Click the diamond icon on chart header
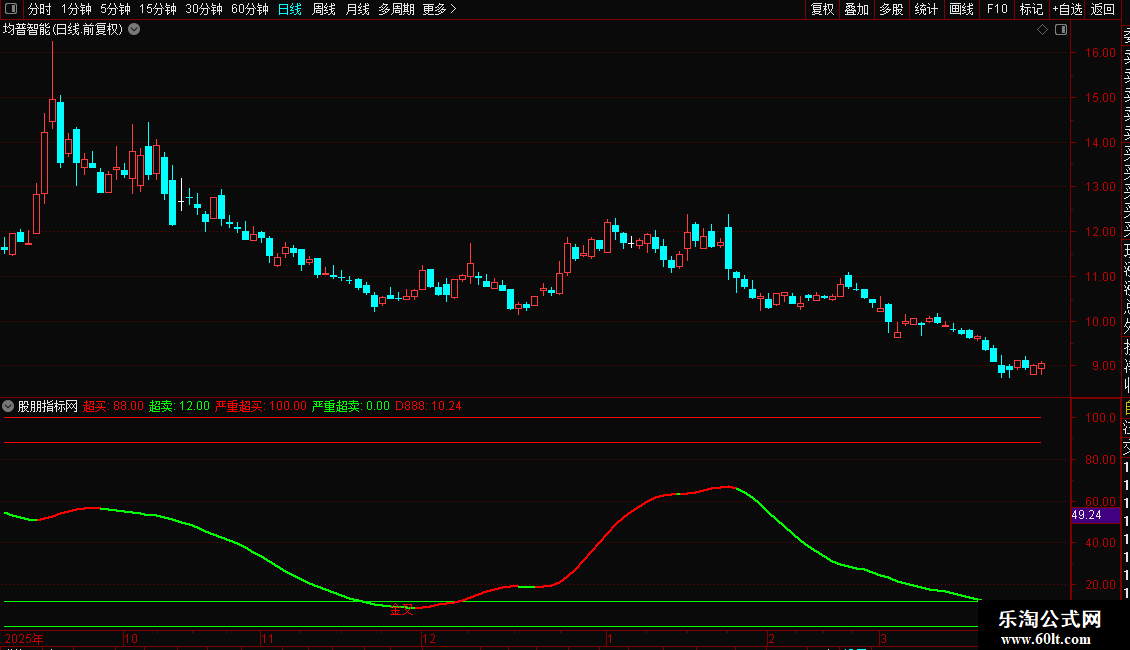Screen dimensions: 1130x650 tap(1042, 30)
